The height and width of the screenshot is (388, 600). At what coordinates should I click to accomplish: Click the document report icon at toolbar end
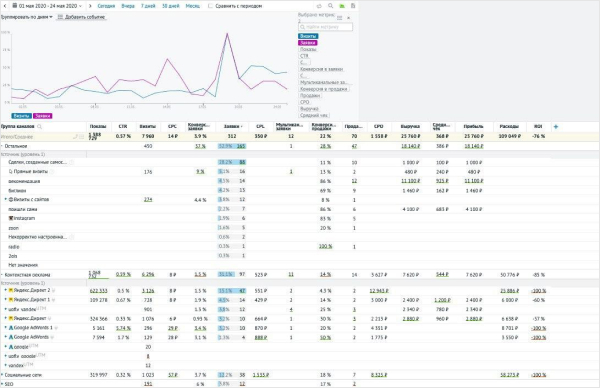pos(353,6)
